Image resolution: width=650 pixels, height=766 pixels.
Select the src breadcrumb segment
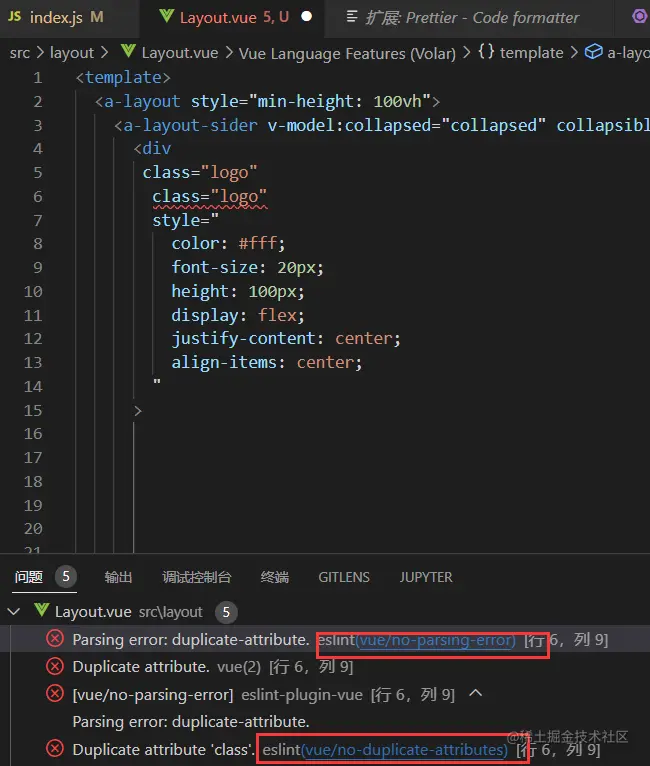coord(20,53)
